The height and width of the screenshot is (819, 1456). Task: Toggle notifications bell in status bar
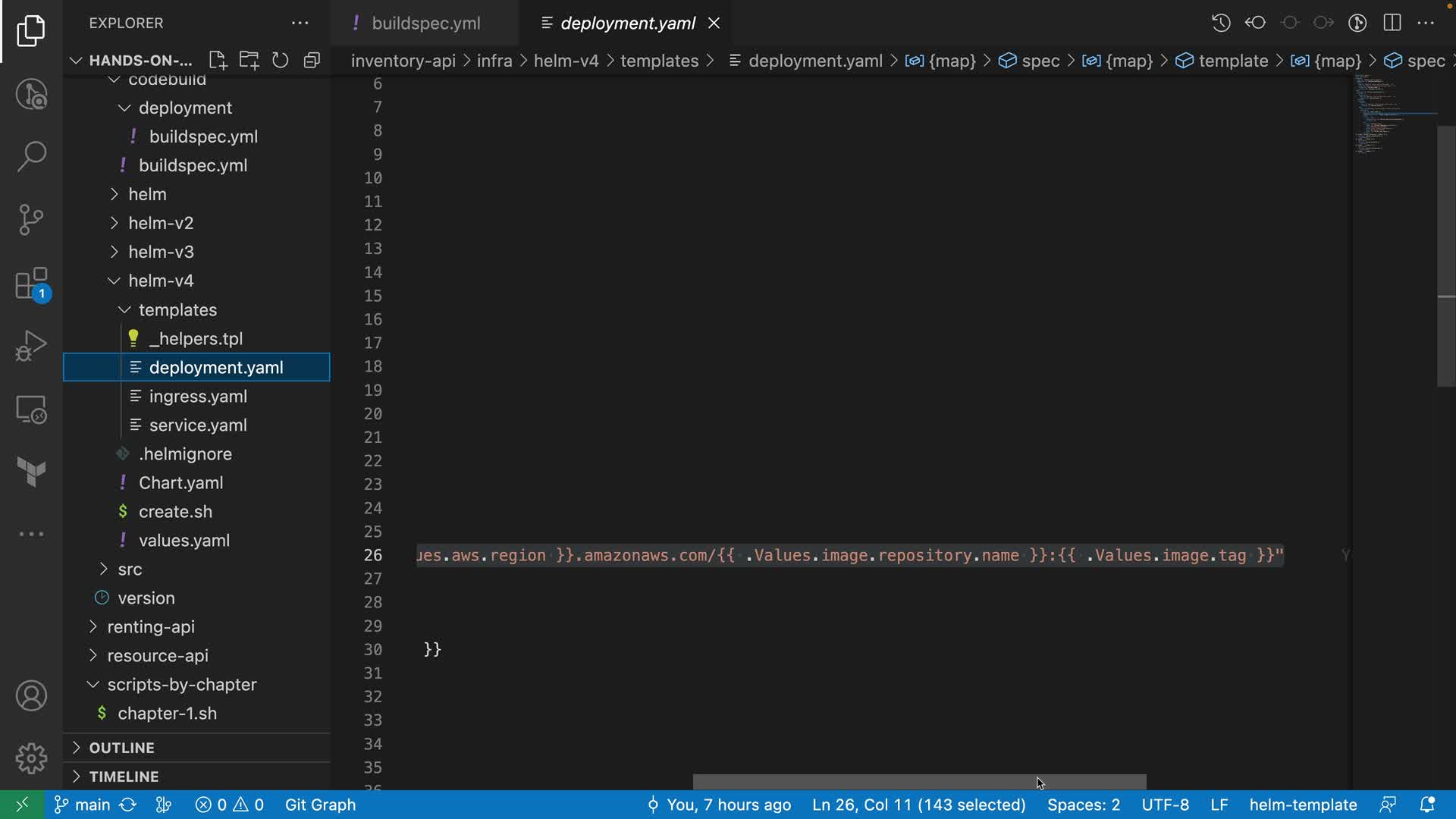(1427, 805)
